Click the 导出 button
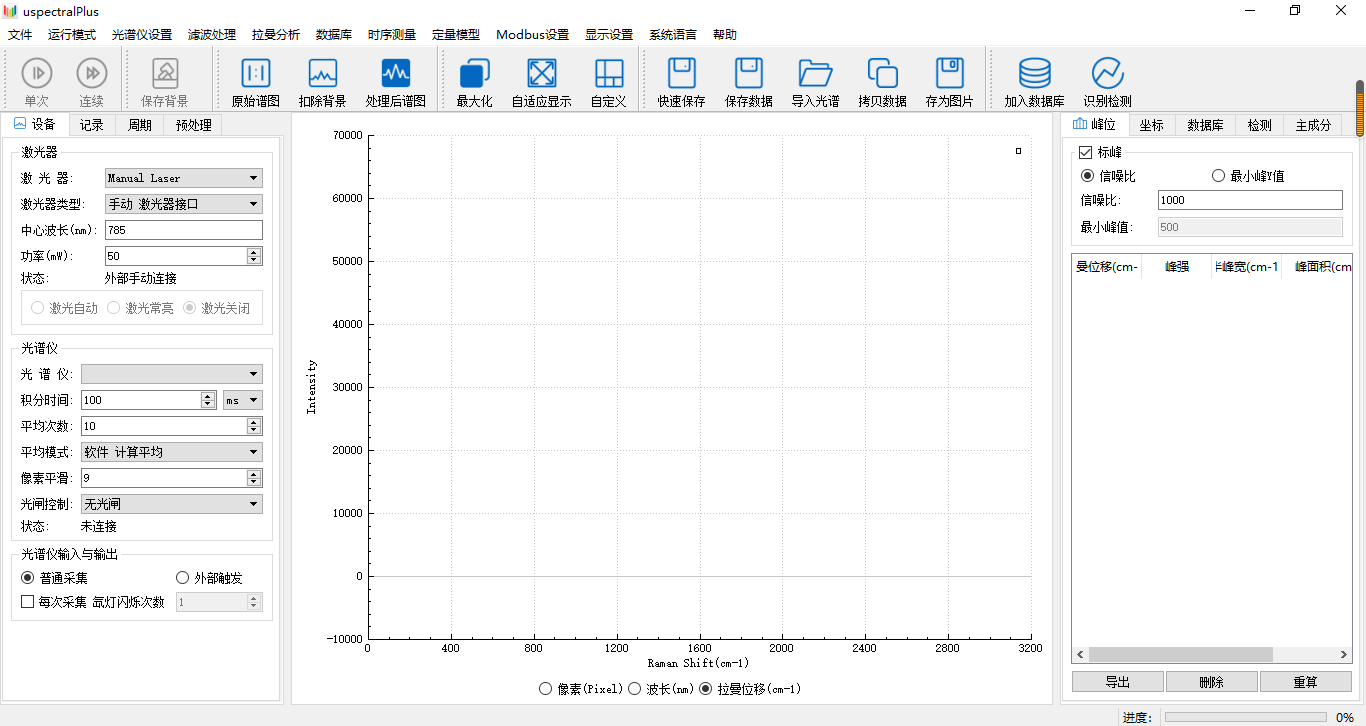Viewport: 1366px width, 726px height. (x=1117, y=682)
